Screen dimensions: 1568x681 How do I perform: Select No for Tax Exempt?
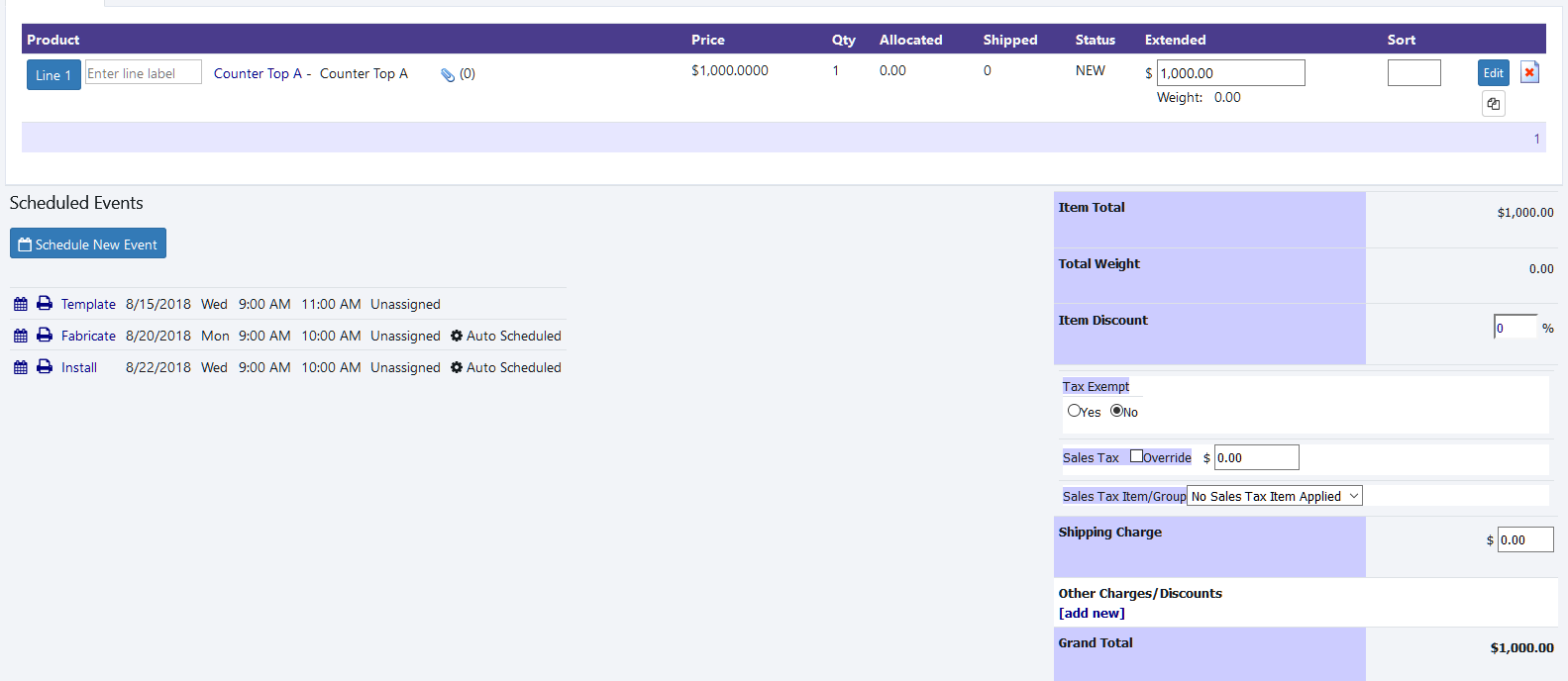tap(1117, 411)
